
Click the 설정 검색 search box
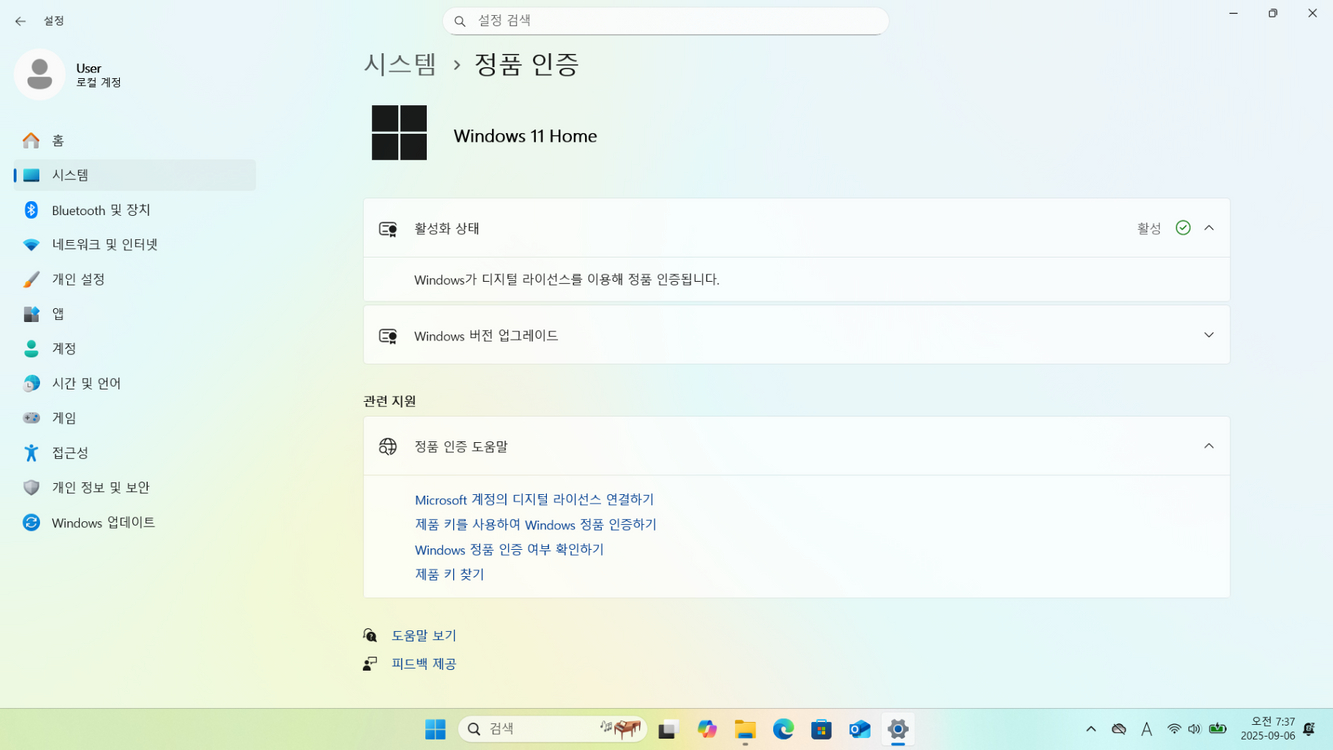click(665, 20)
